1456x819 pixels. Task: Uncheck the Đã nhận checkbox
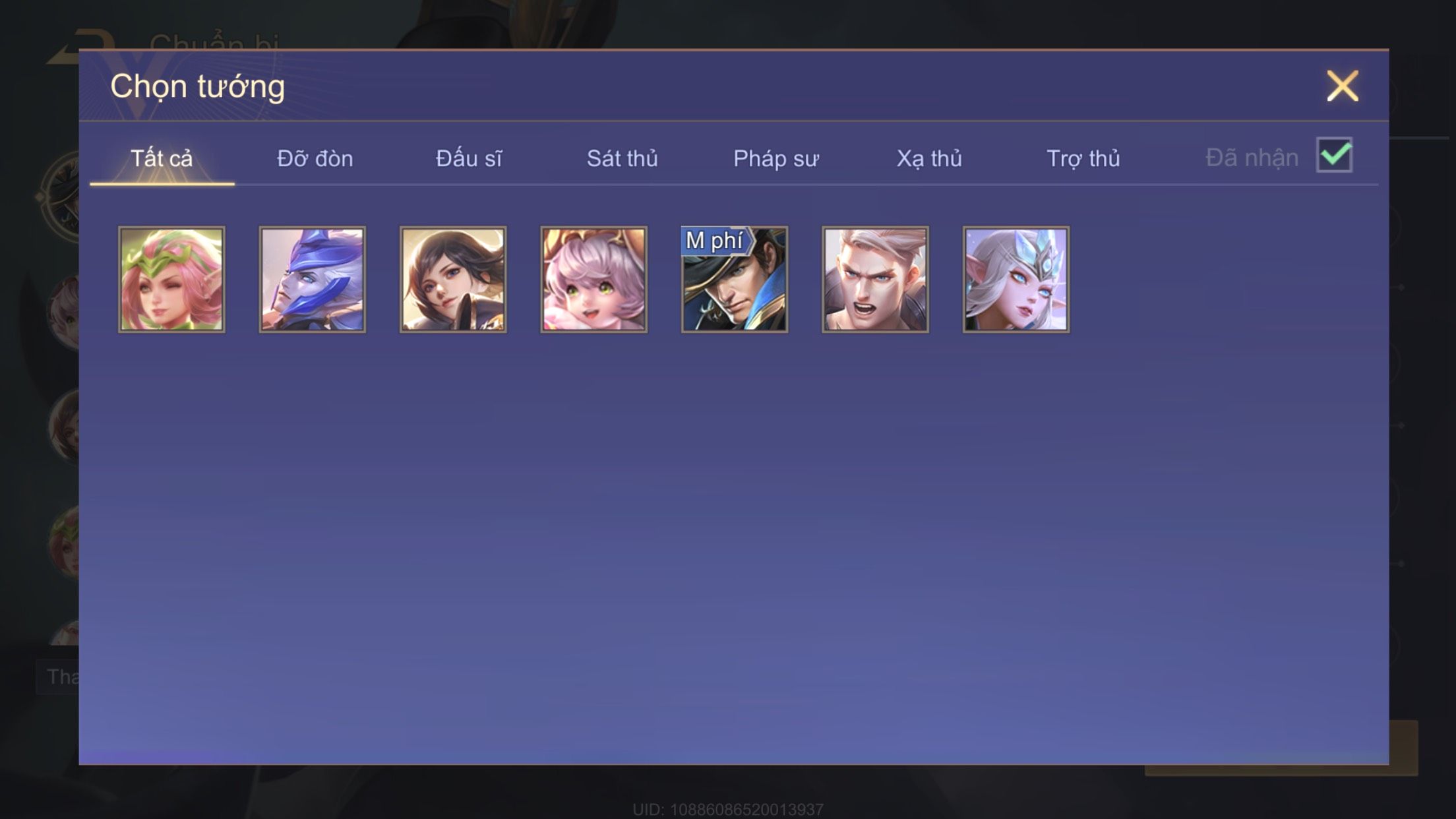tap(1334, 155)
